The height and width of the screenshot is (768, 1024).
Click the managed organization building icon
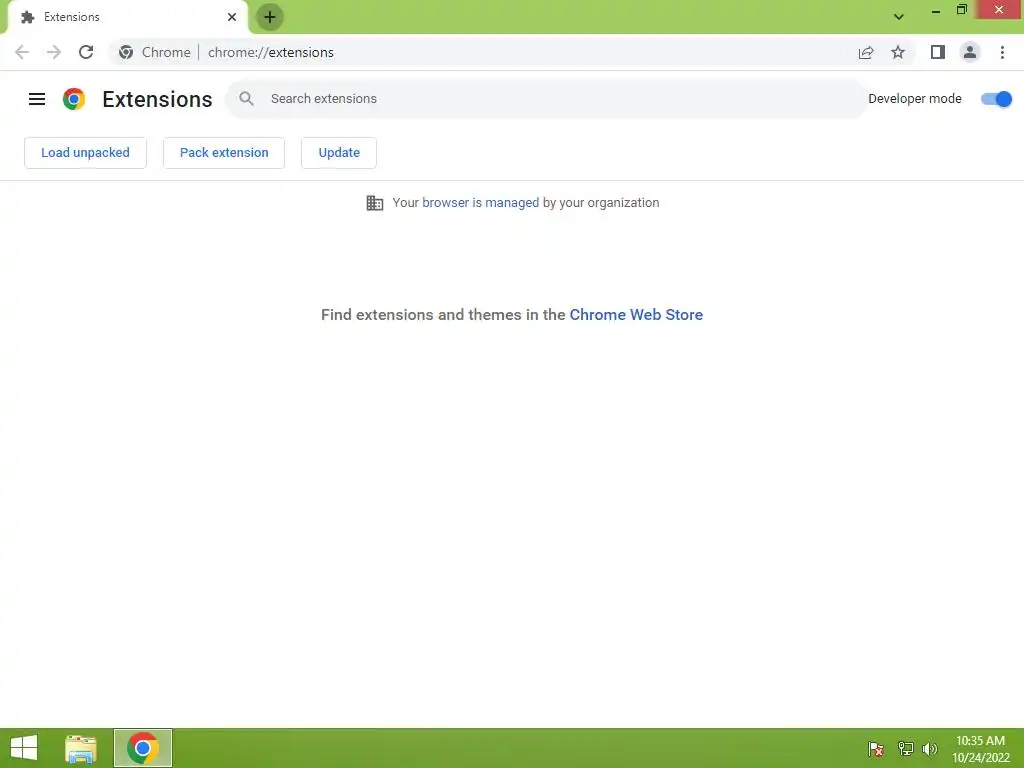coord(375,203)
